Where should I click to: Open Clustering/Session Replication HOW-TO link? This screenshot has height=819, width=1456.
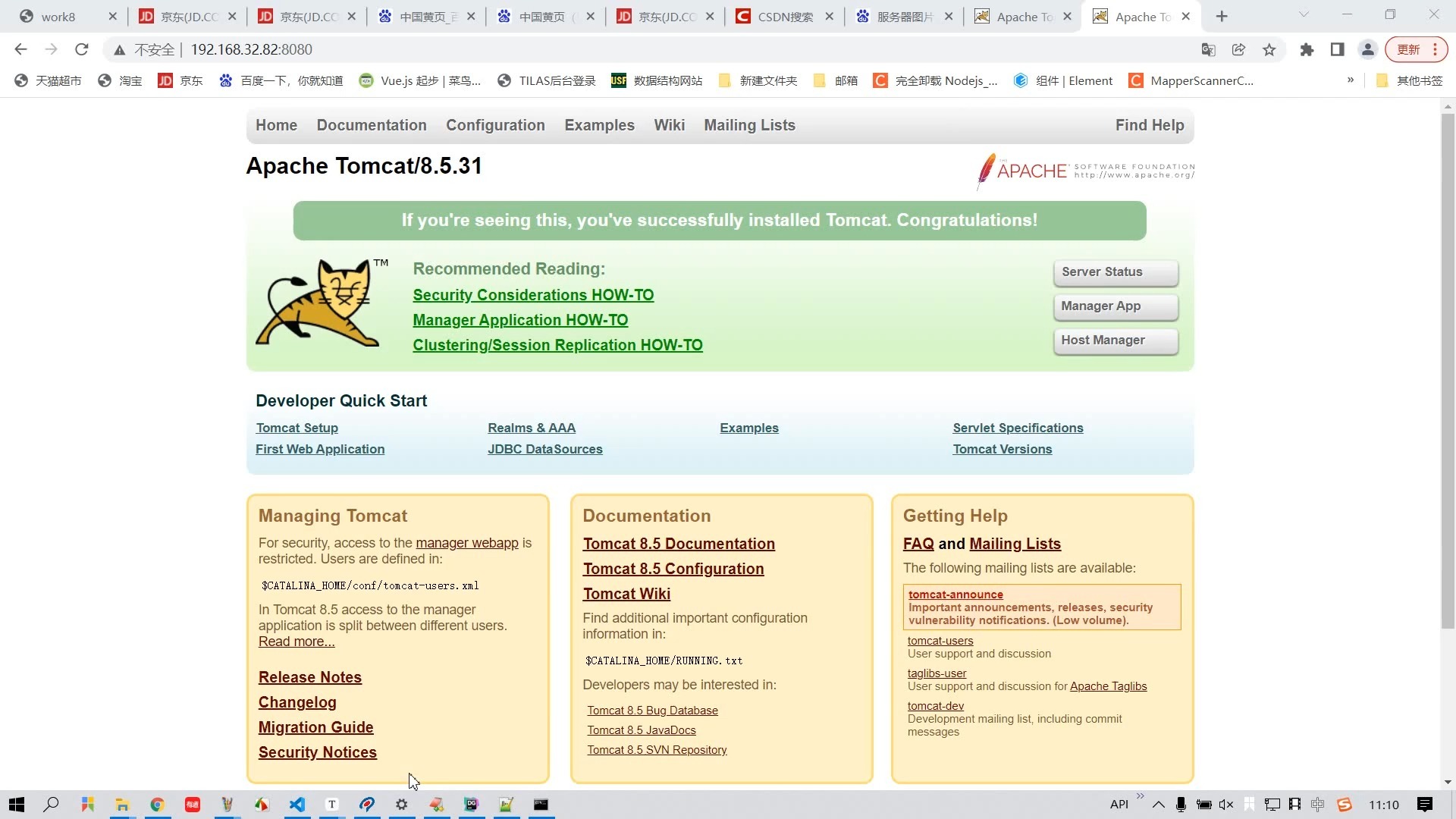pyautogui.click(x=557, y=345)
